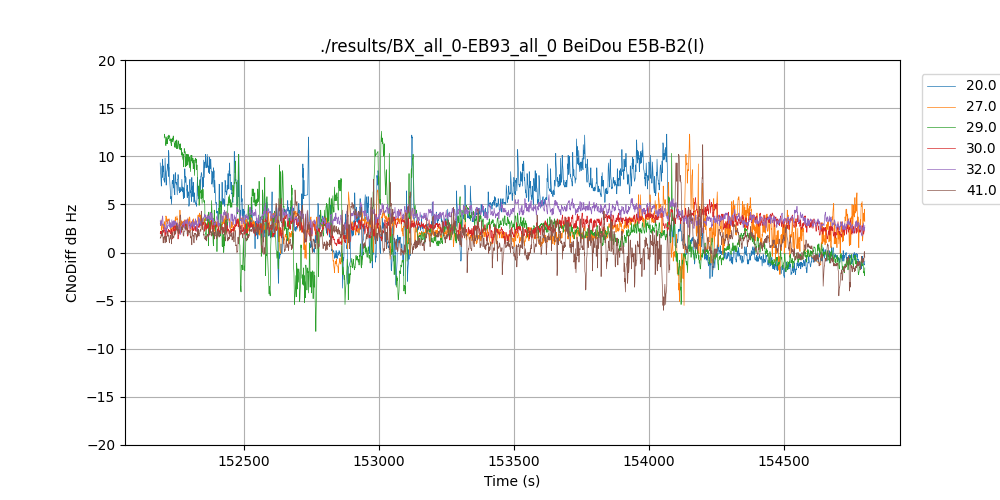
Task: Click the purple line sample for 32.0
Action: tap(942, 170)
